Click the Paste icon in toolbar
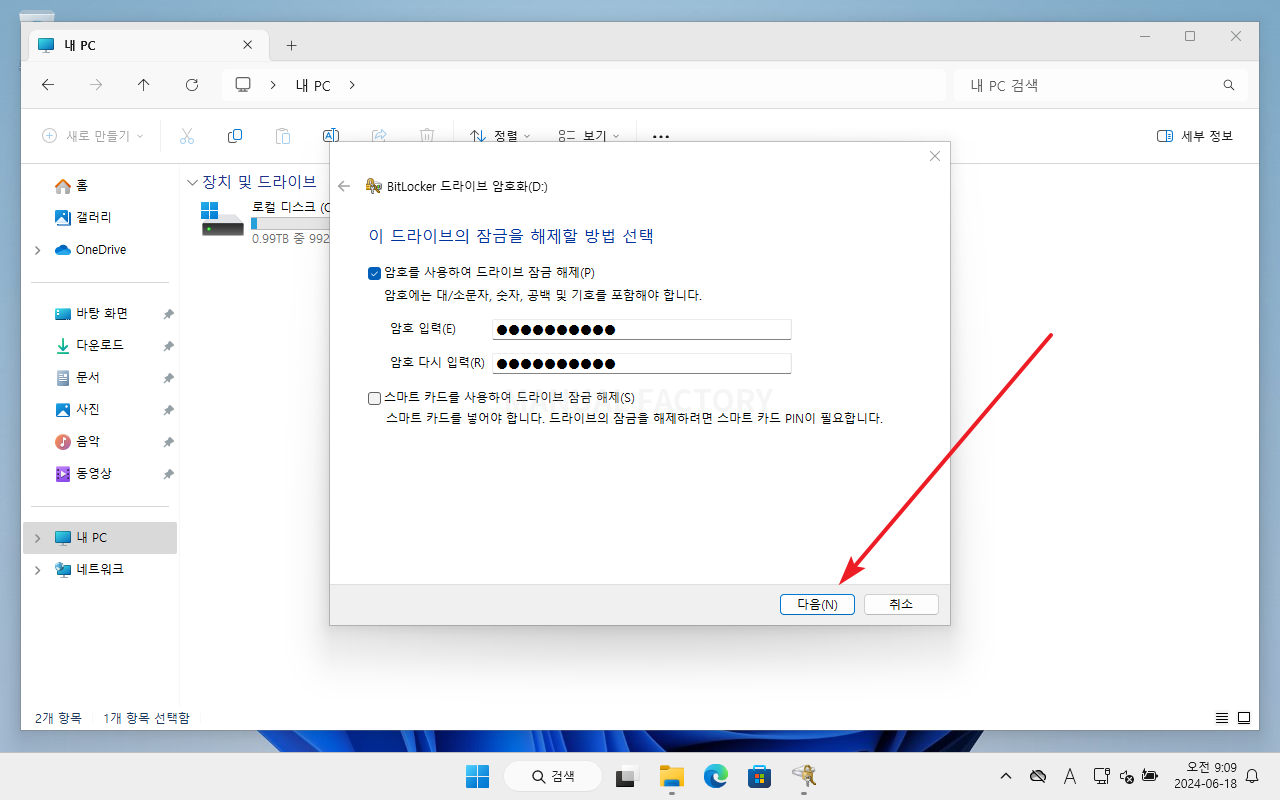The width and height of the screenshot is (1280, 800). pyautogui.click(x=283, y=135)
